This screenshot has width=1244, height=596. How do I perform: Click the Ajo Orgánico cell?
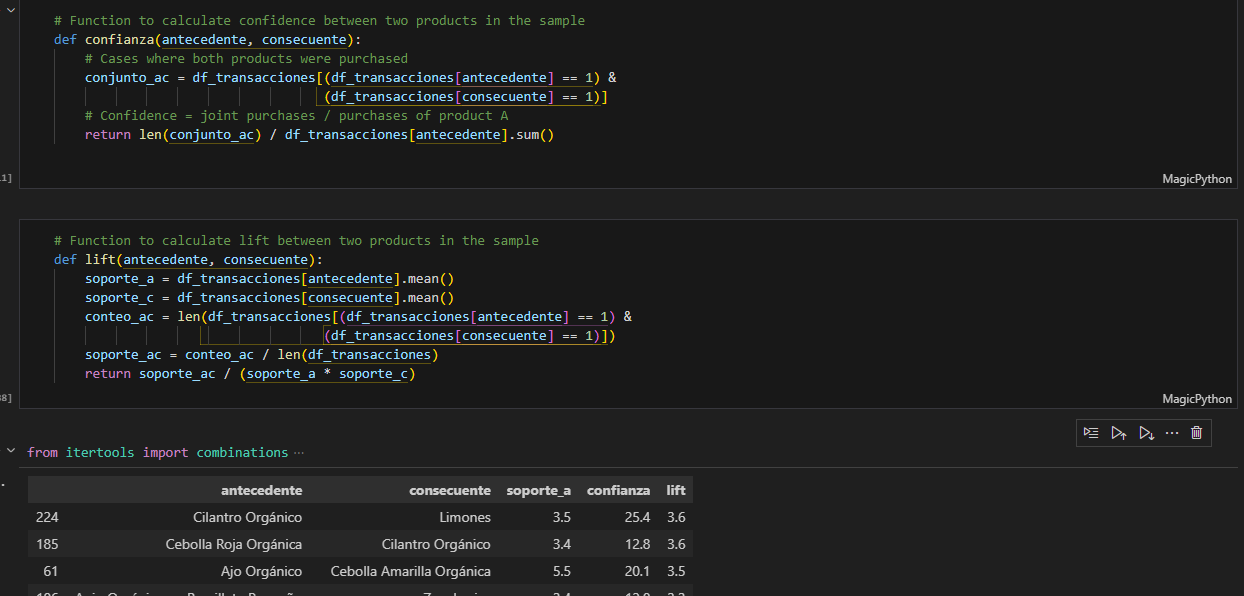262,571
